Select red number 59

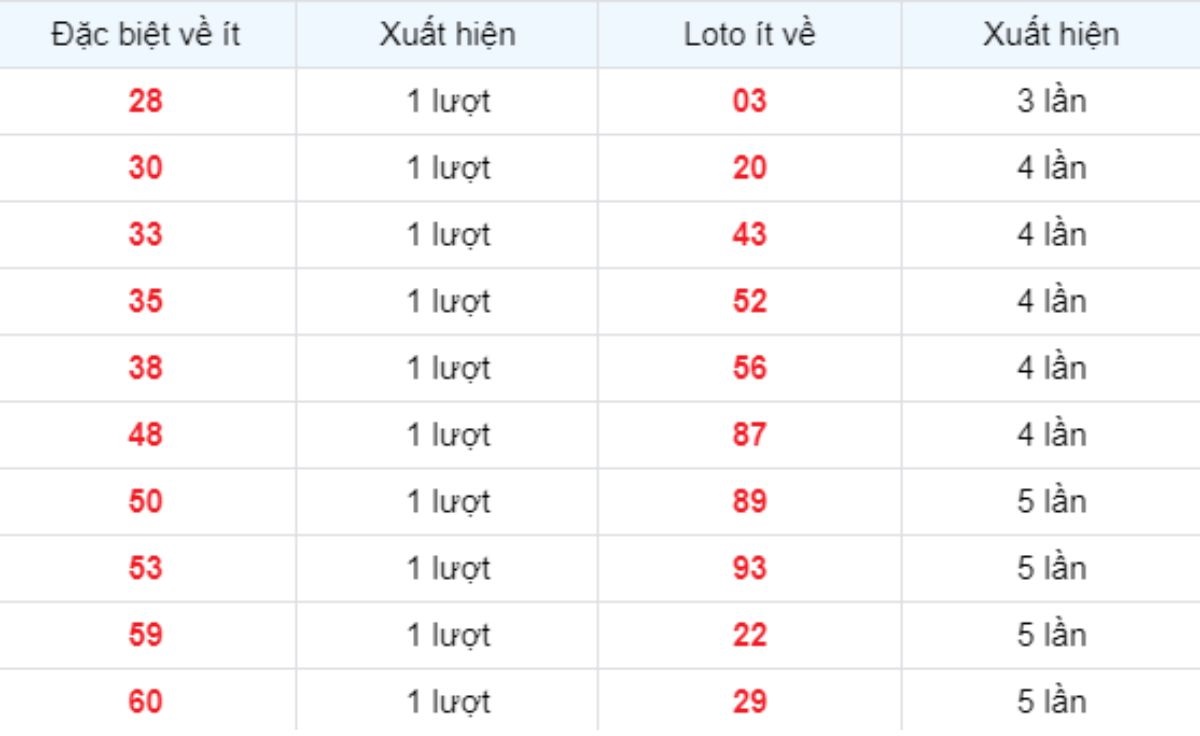pos(145,635)
